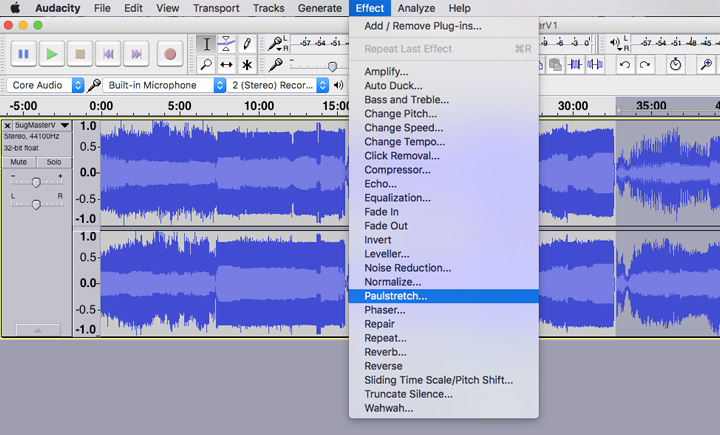720x435 pixels.
Task: Select the Reverb... effect
Action: (444, 352)
